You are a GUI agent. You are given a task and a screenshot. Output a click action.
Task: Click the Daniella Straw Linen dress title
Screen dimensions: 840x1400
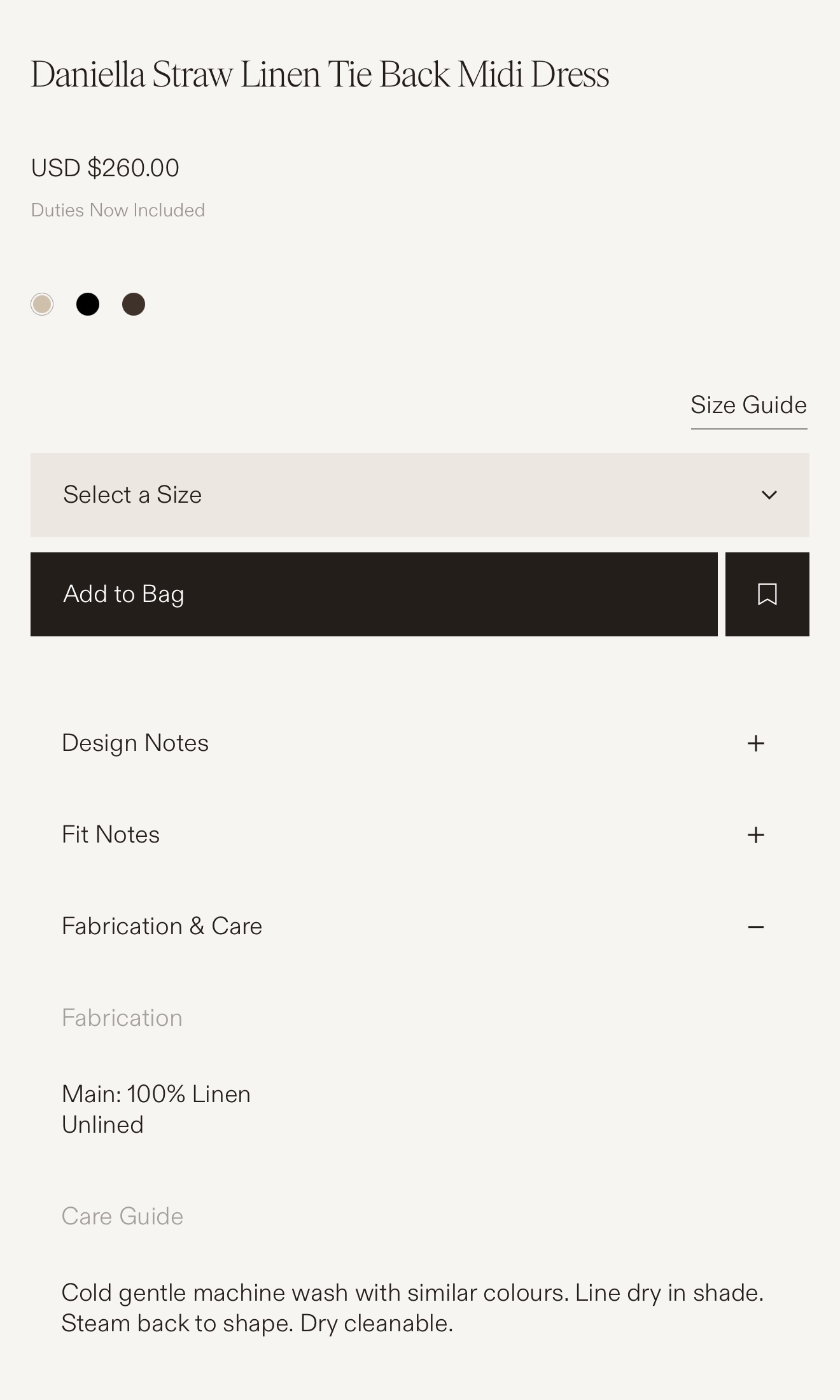click(x=319, y=74)
